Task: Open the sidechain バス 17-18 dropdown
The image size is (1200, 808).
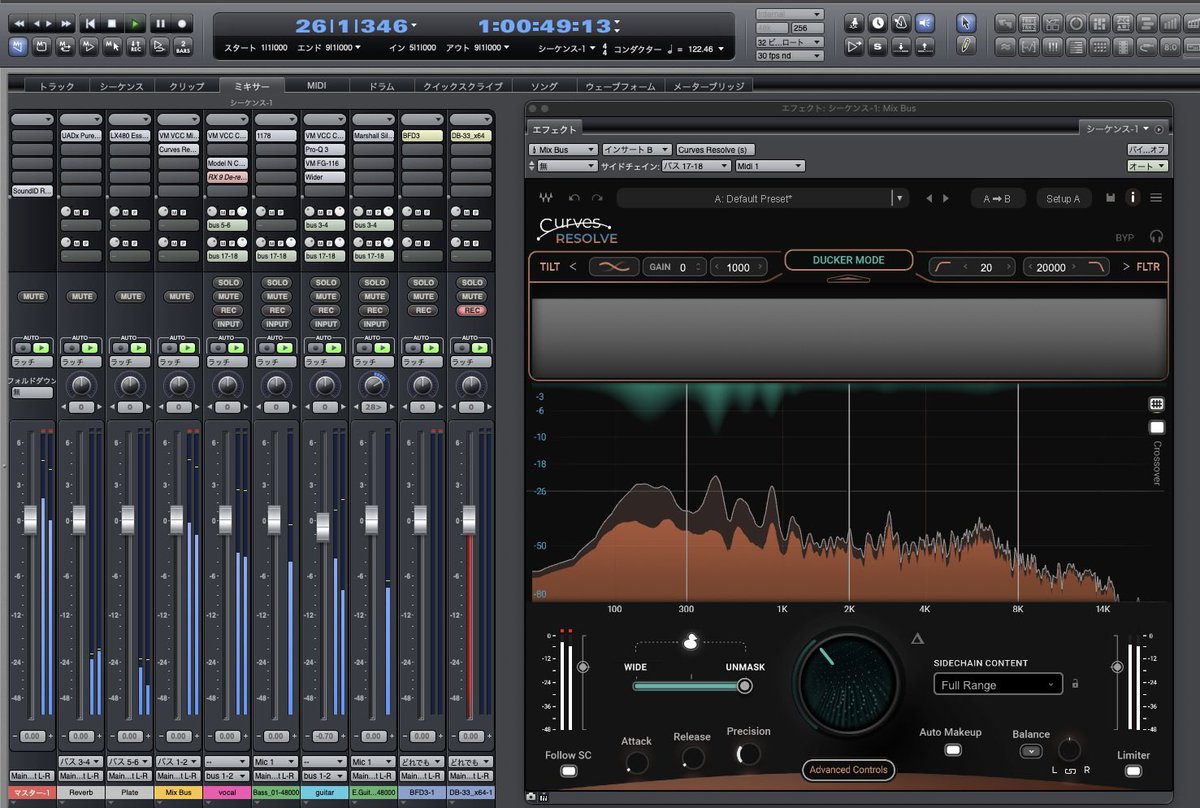Action: [x=696, y=166]
